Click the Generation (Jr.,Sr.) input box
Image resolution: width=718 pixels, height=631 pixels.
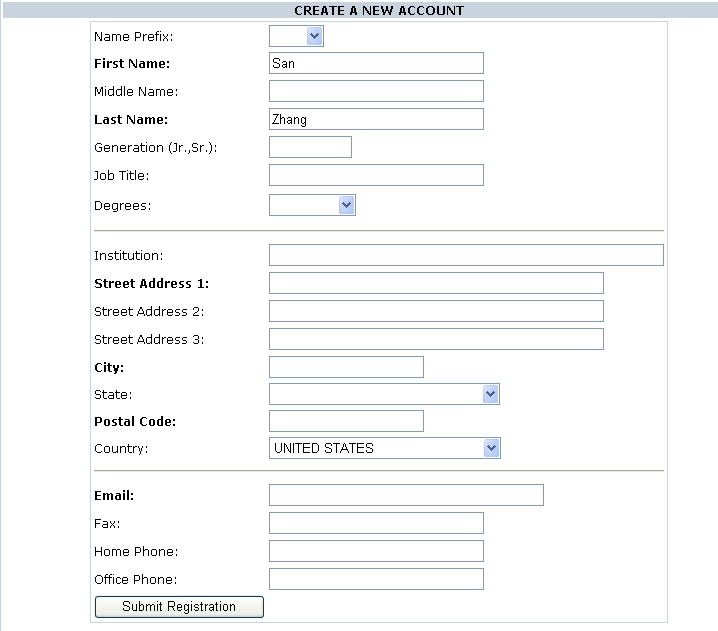coord(310,147)
